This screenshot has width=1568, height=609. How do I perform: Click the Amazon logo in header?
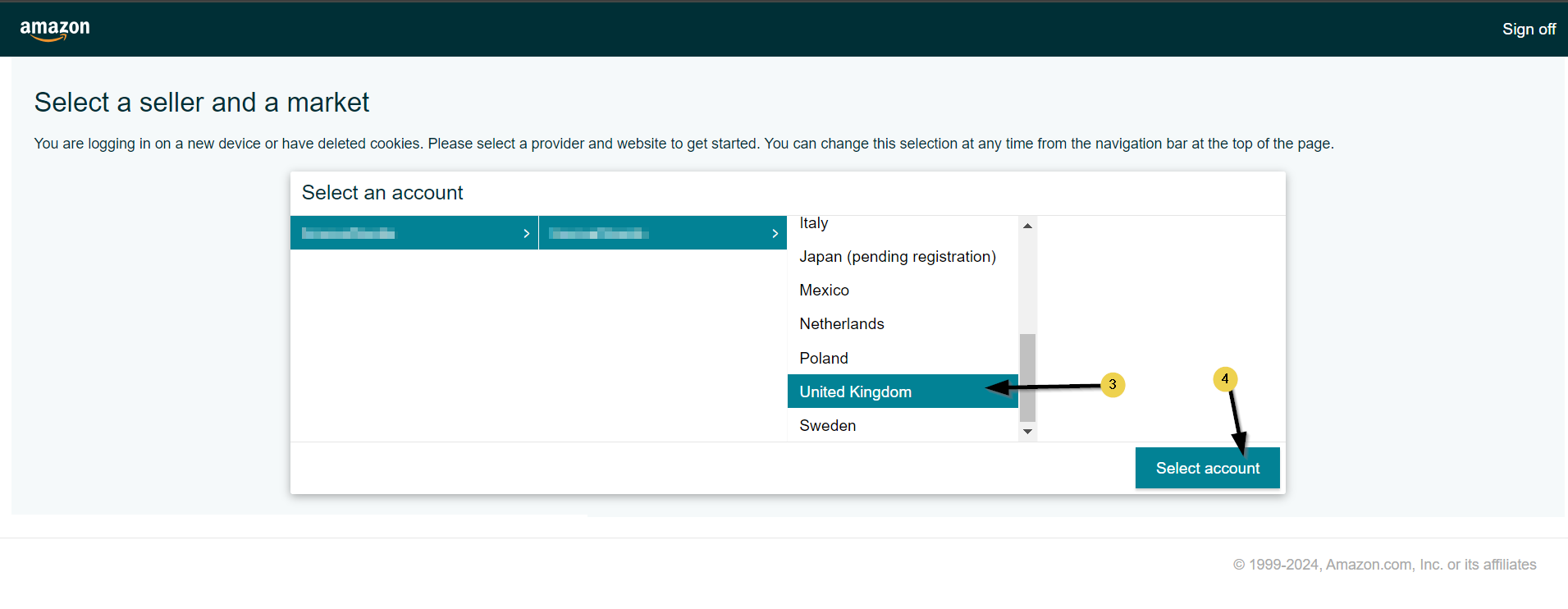[55, 29]
